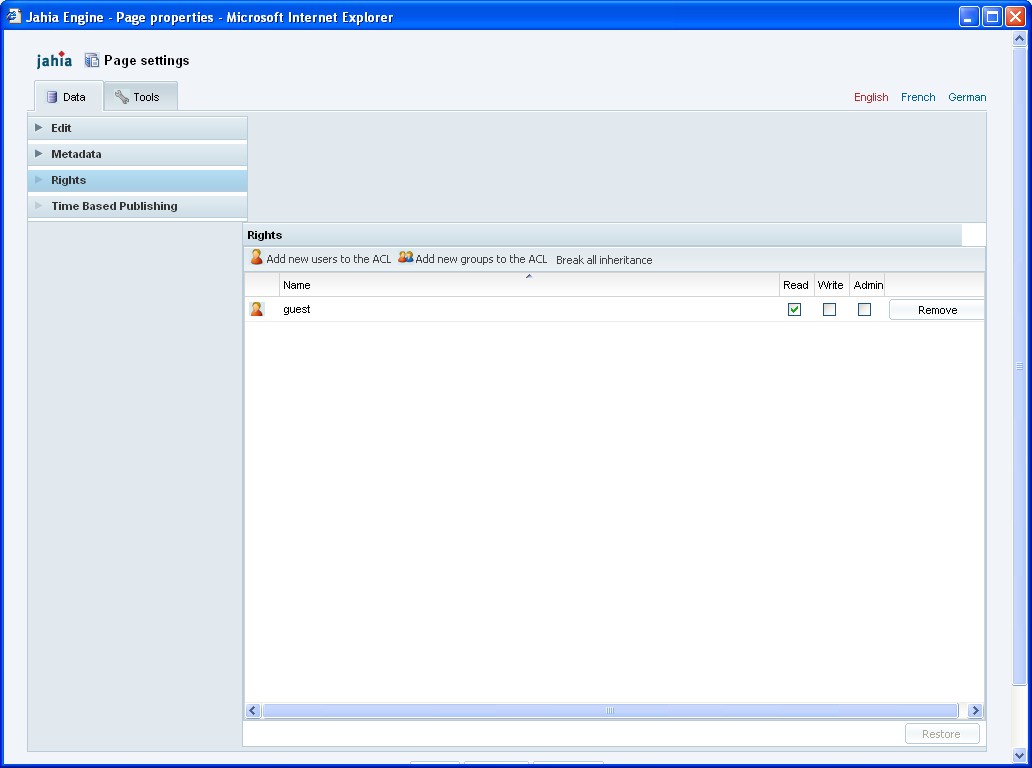Switch to the Data tab
The image size is (1032, 768).
(68, 97)
